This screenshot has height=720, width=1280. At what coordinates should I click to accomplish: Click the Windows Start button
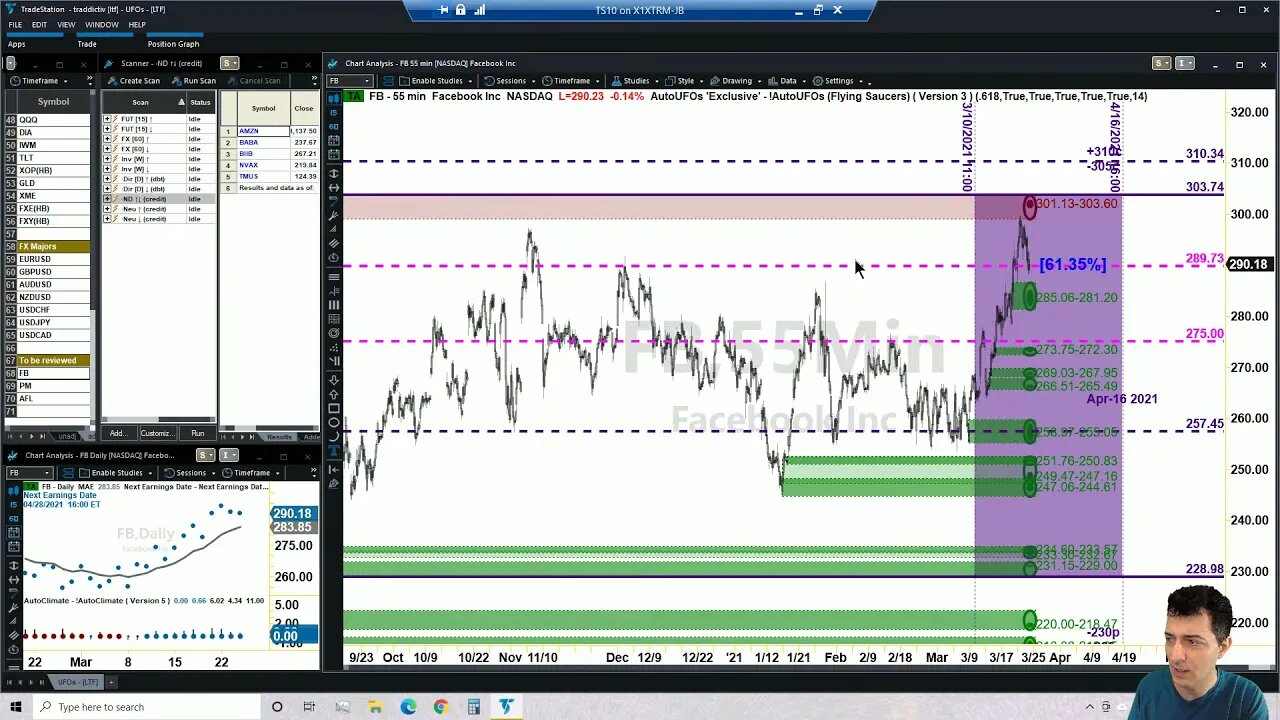pyautogui.click(x=15, y=707)
